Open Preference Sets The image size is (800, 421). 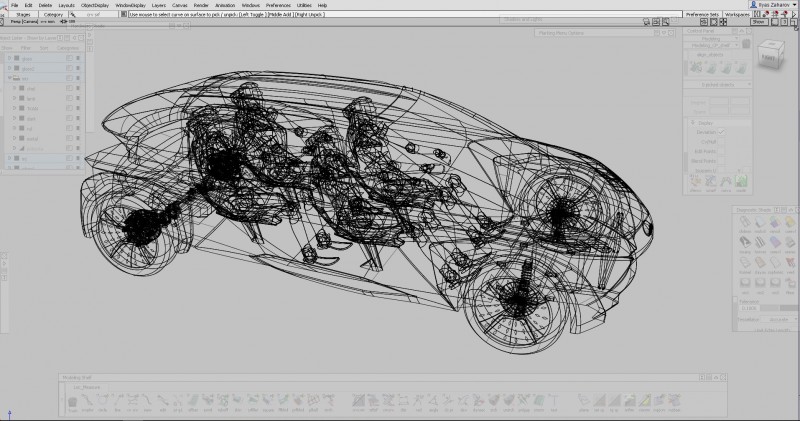703,14
